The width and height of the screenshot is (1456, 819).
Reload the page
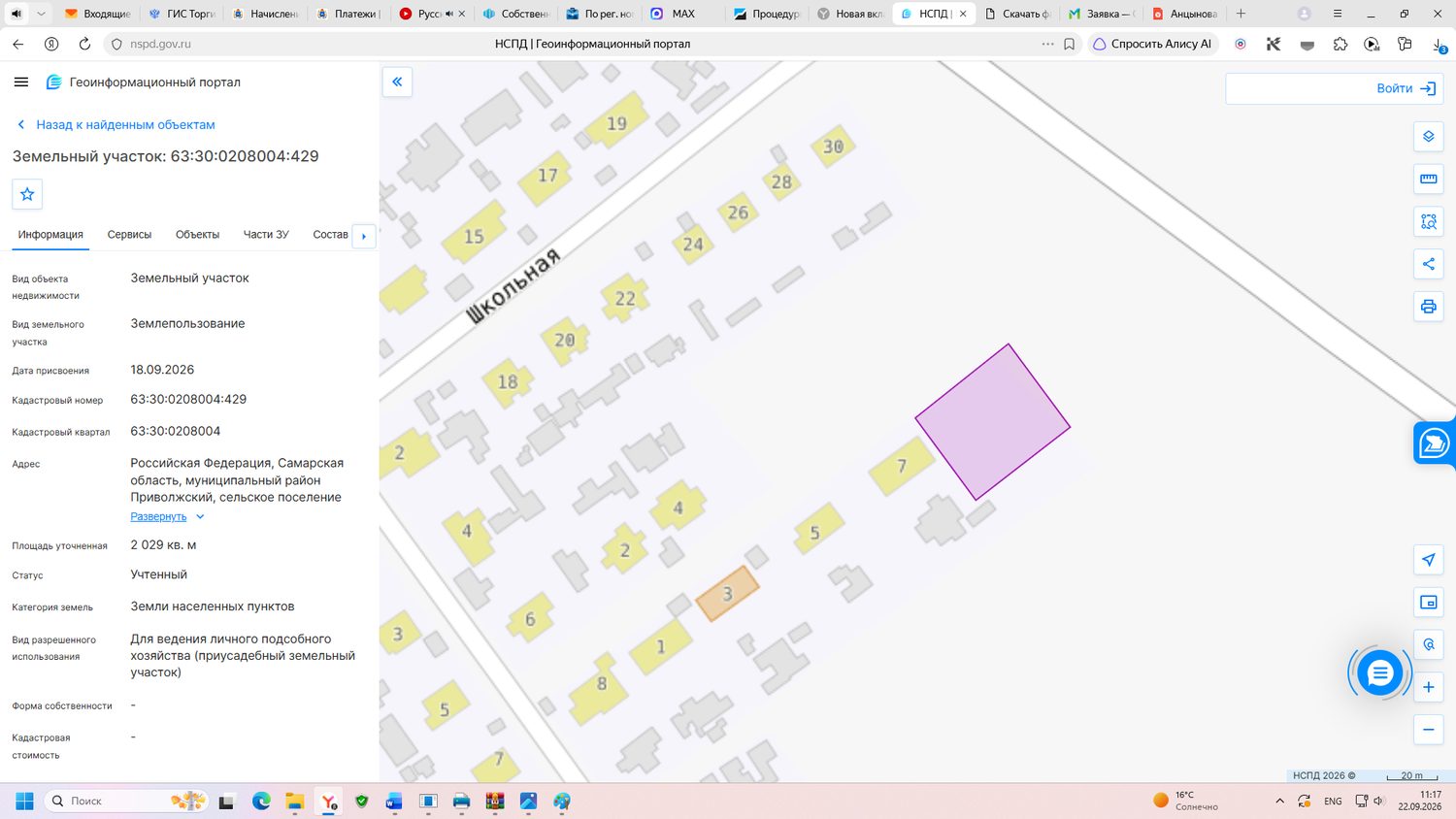pos(84,44)
